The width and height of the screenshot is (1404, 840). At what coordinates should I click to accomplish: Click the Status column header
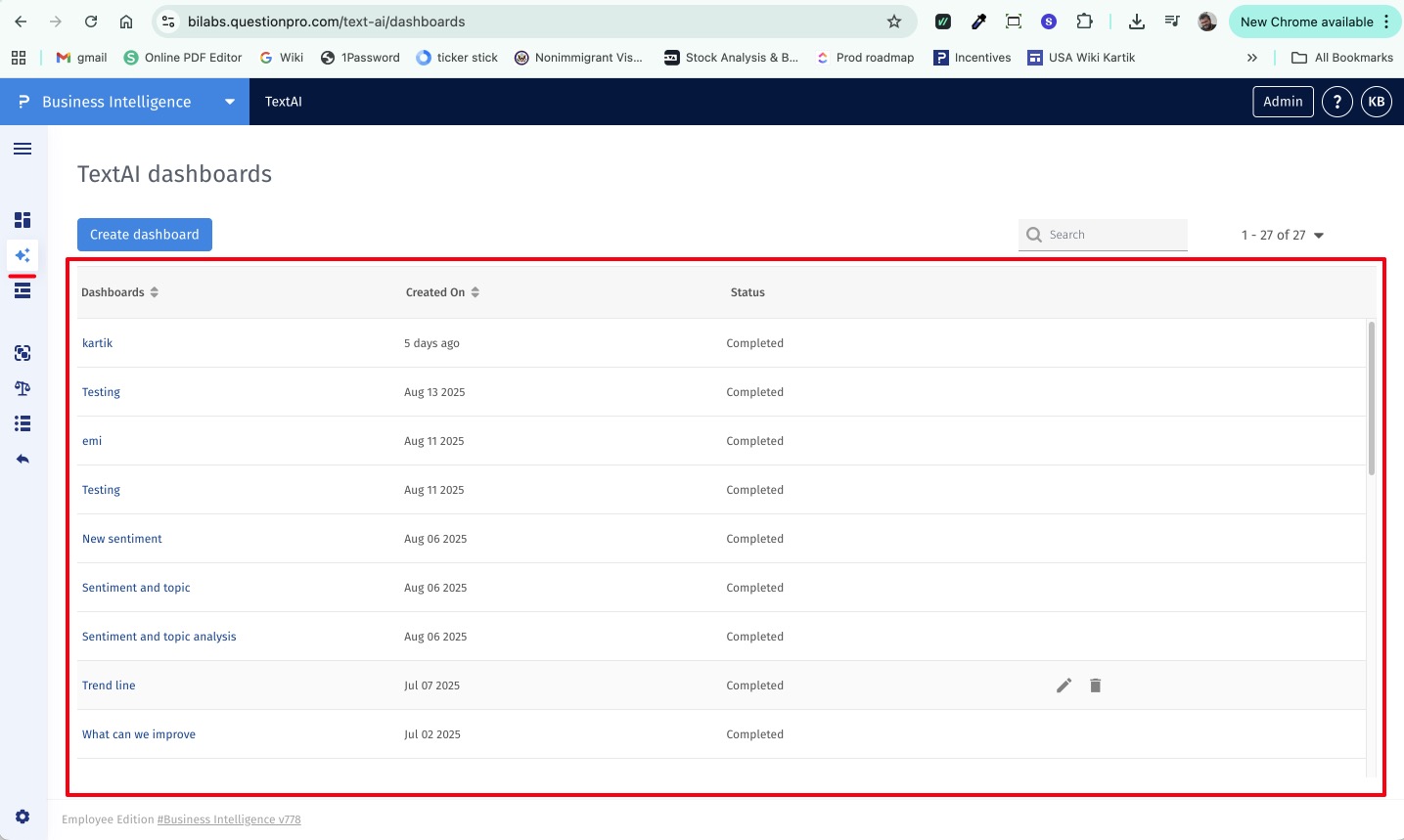[x=747, y=292]
